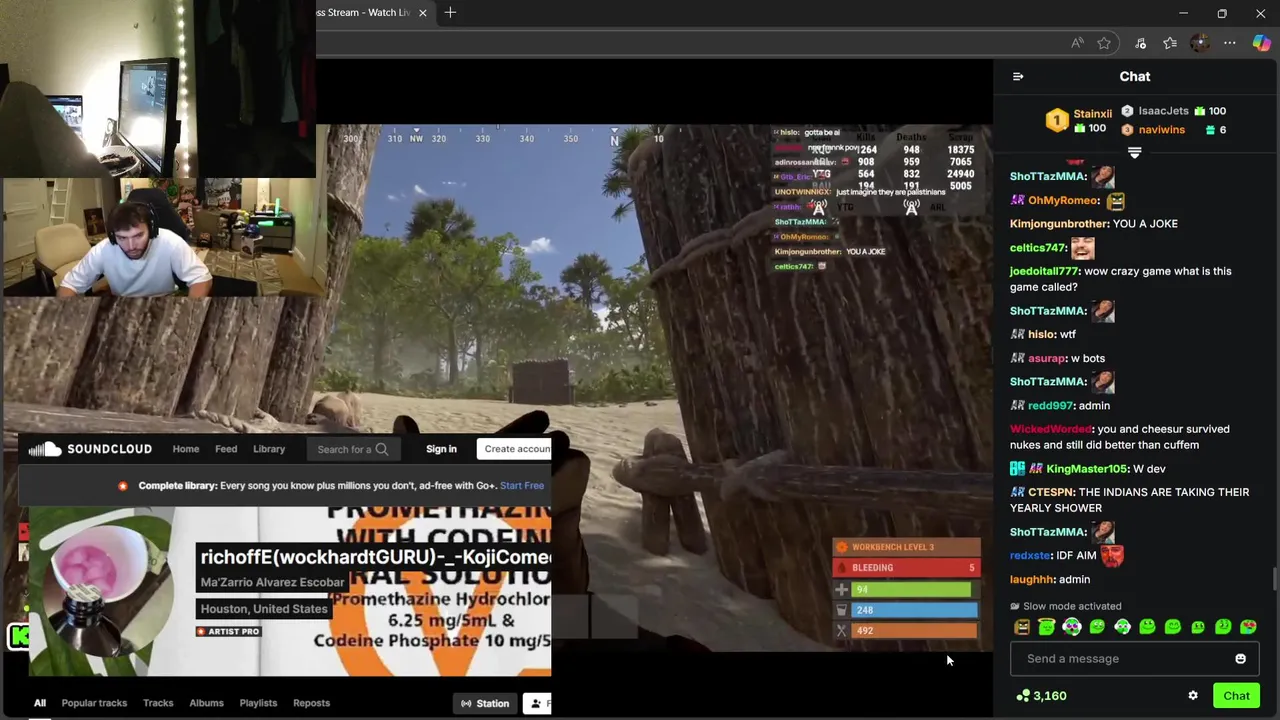The image size is (1280, 720).
Task: Switch to the Playlists tab
Action: point(258,703)
